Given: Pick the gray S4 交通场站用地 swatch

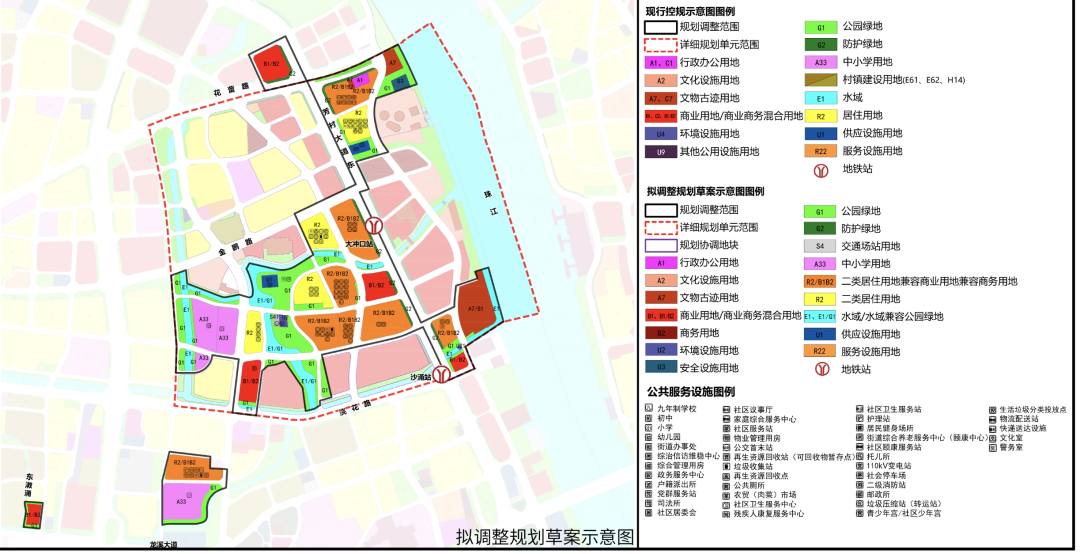Looking at the screenshot, I should click(820, 246).
